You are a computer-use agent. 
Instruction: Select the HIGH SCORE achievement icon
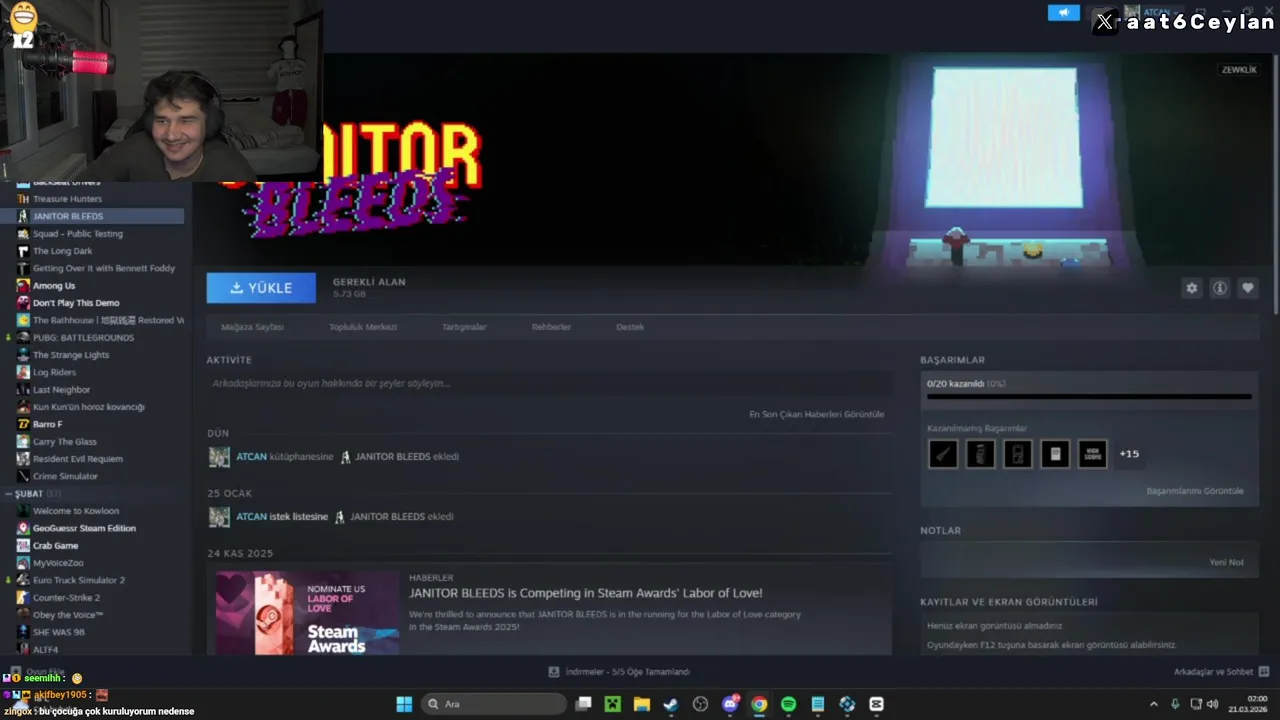tap(1092, 454)
